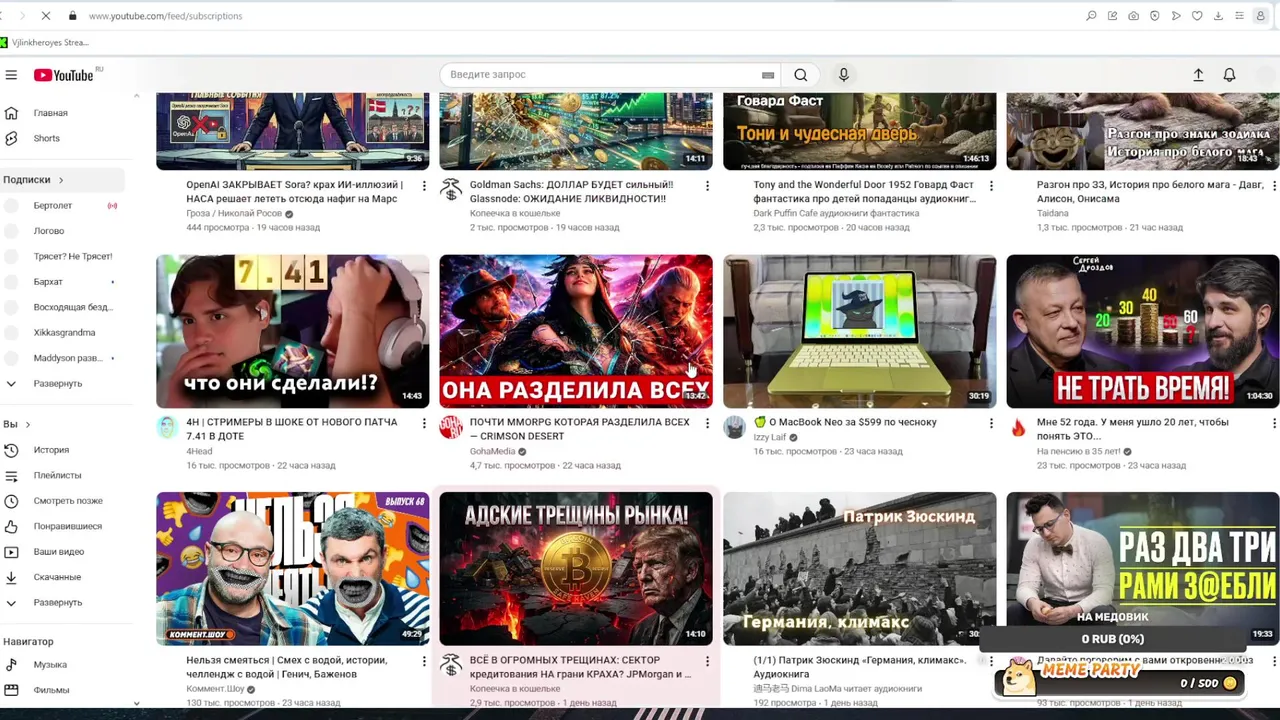Viewport: 1280px width, 720px height.
Task: Open options menu for 4H СТРИМЕРЫ В ШОКЕ video
Action: pyautogui.click(x=424, y=424)
